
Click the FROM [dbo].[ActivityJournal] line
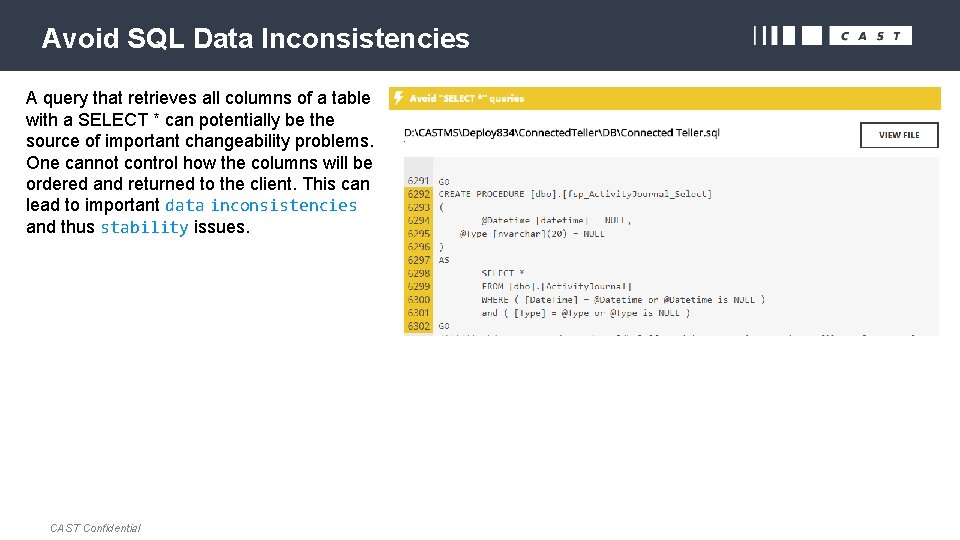pos(556,286)
